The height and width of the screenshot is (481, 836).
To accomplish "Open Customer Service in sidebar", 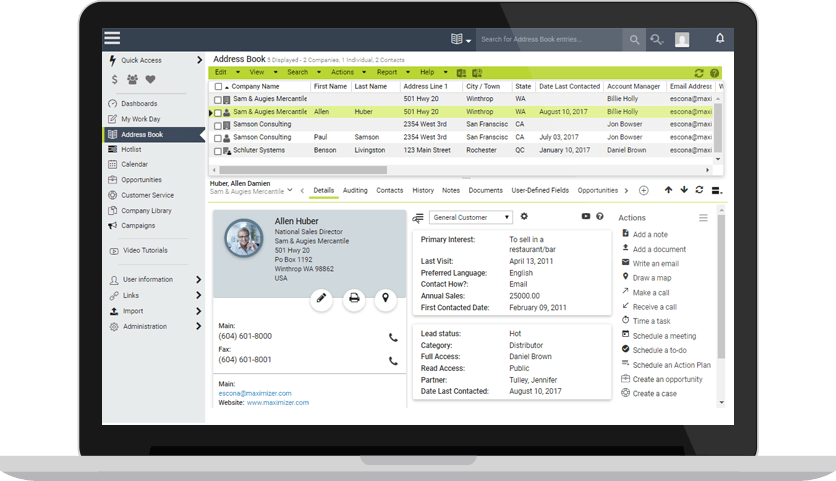I will coord(147,195).
